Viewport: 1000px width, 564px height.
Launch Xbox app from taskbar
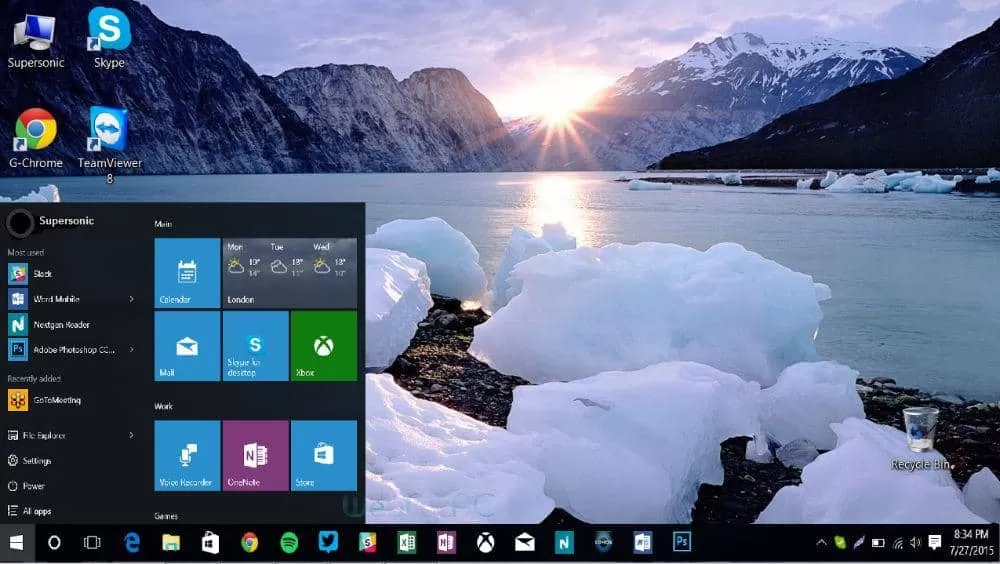[485, 543]
